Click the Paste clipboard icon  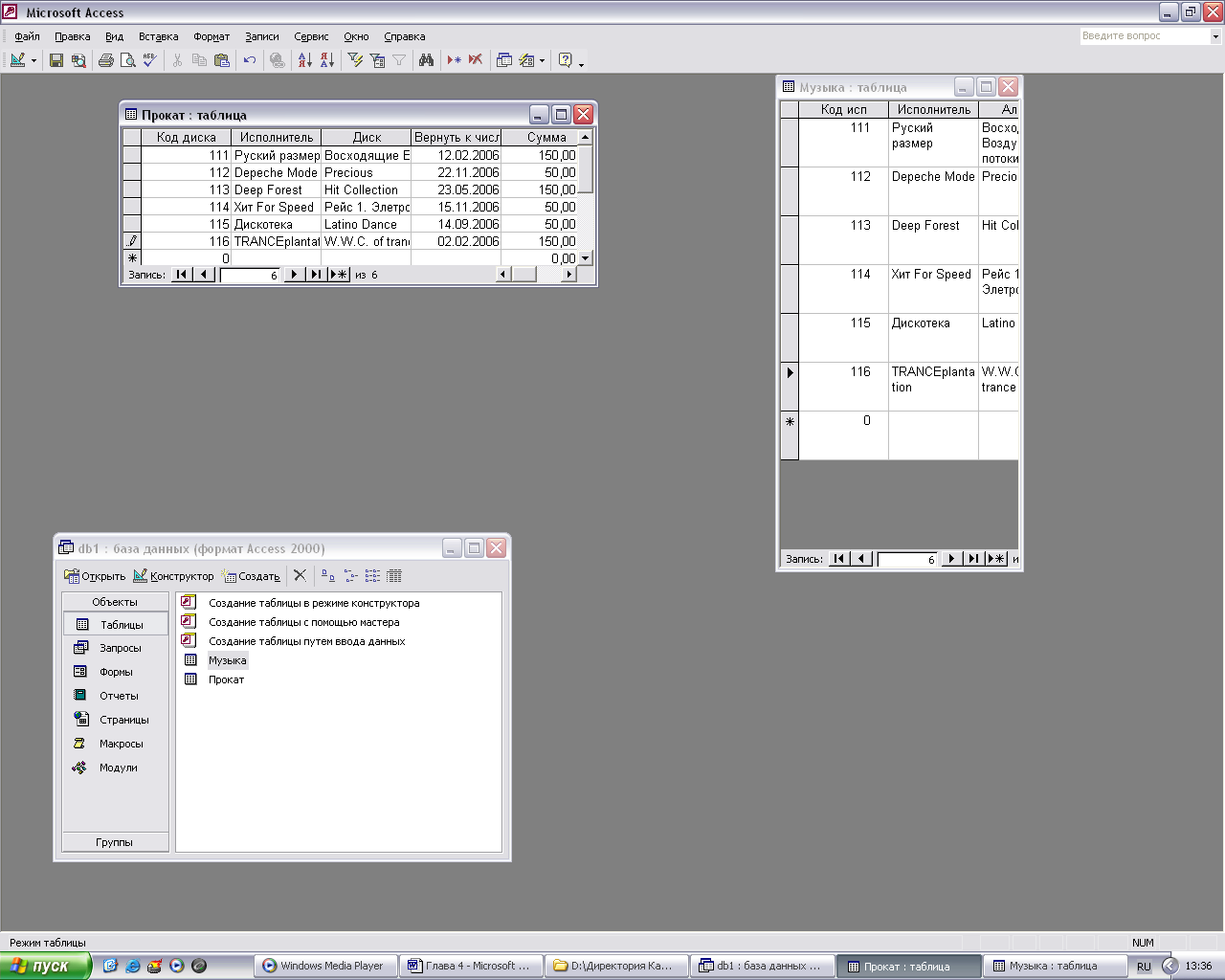[222, 60]
